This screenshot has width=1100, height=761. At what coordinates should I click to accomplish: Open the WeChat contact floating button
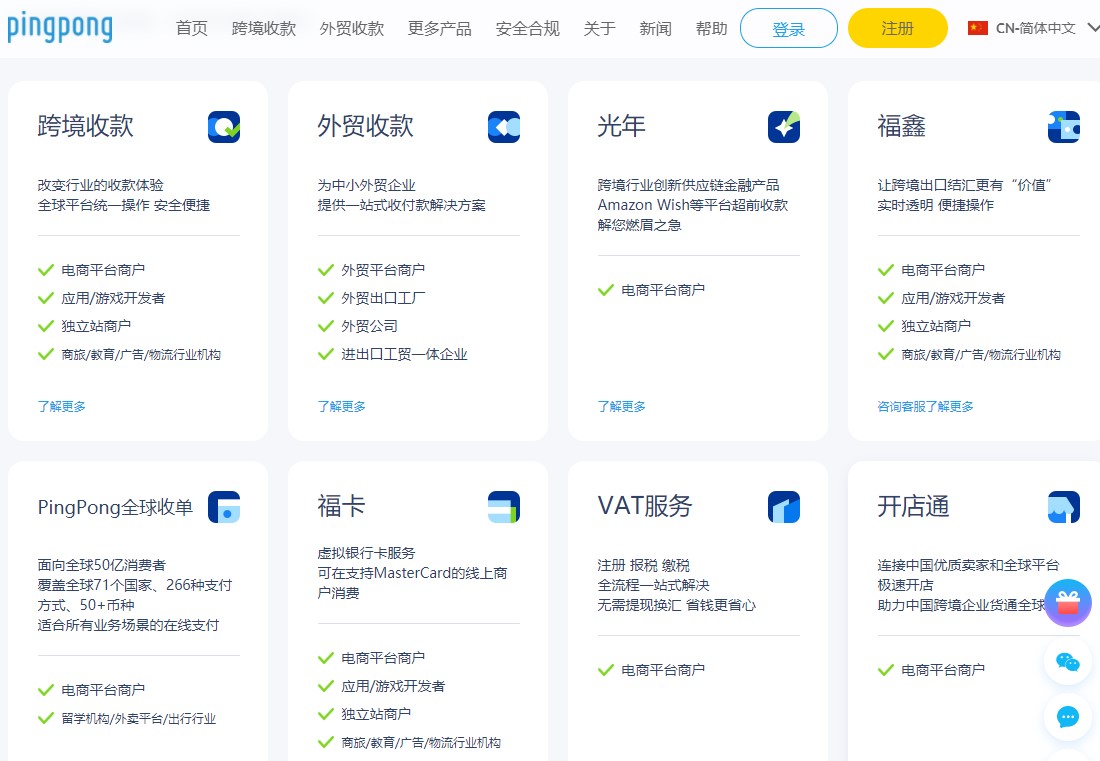click(x=1068, y=661)
